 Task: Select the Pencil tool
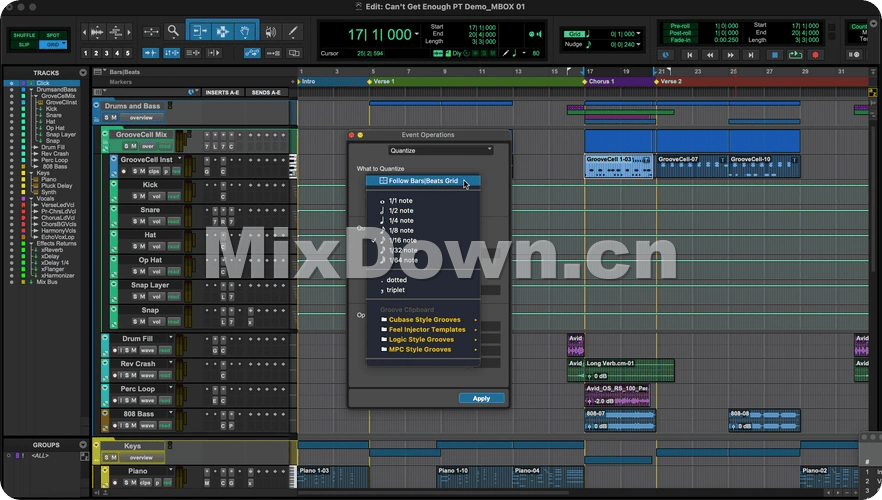click(294, 32)
